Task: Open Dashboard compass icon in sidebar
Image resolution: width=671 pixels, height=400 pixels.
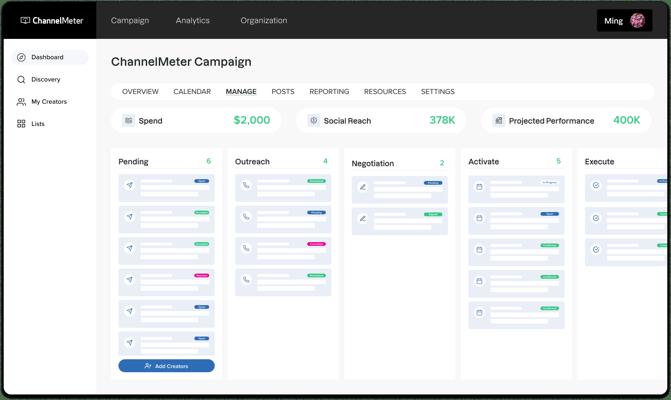Action: coord(21,58)
